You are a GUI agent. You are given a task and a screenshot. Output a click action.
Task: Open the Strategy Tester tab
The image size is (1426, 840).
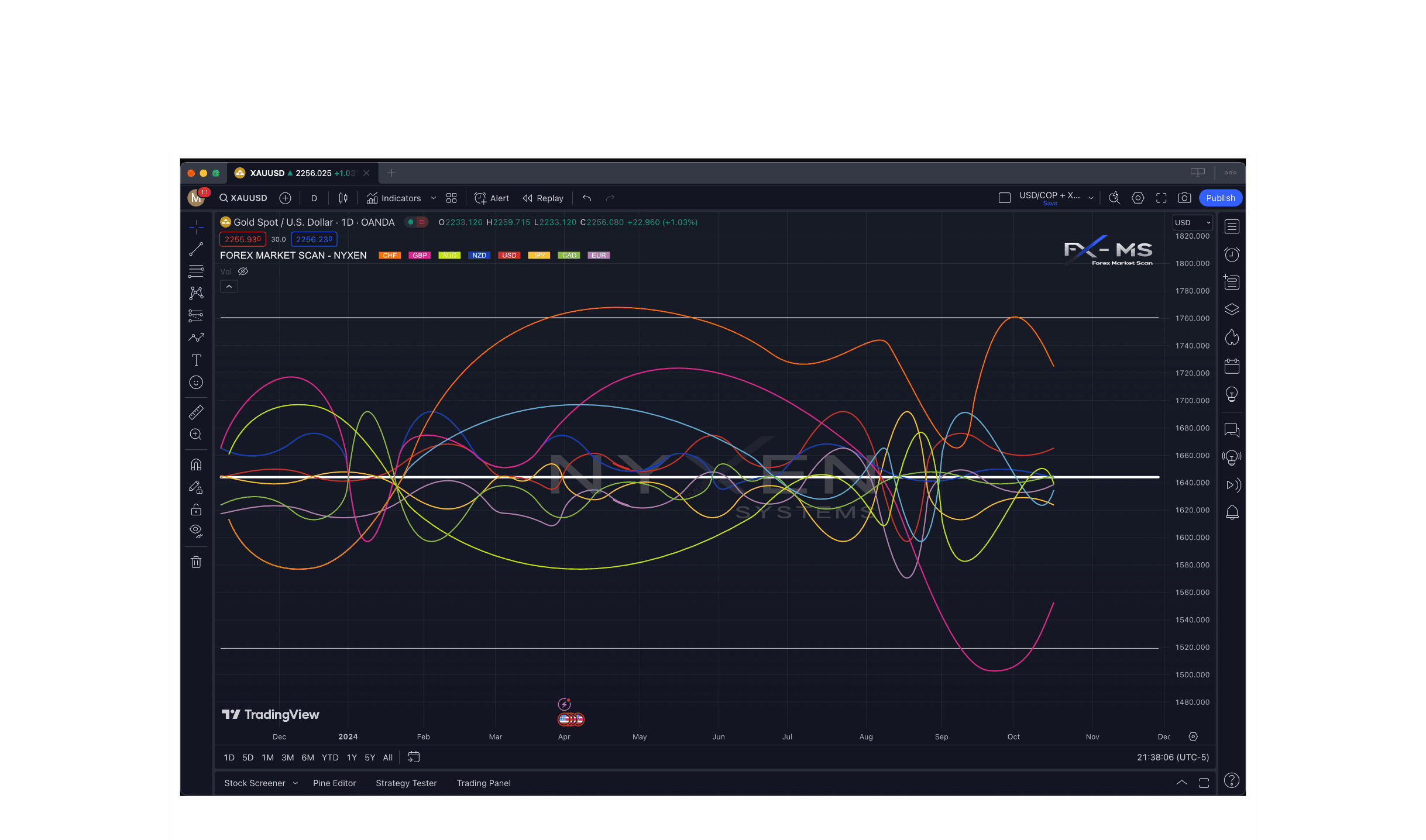(406, 783)
